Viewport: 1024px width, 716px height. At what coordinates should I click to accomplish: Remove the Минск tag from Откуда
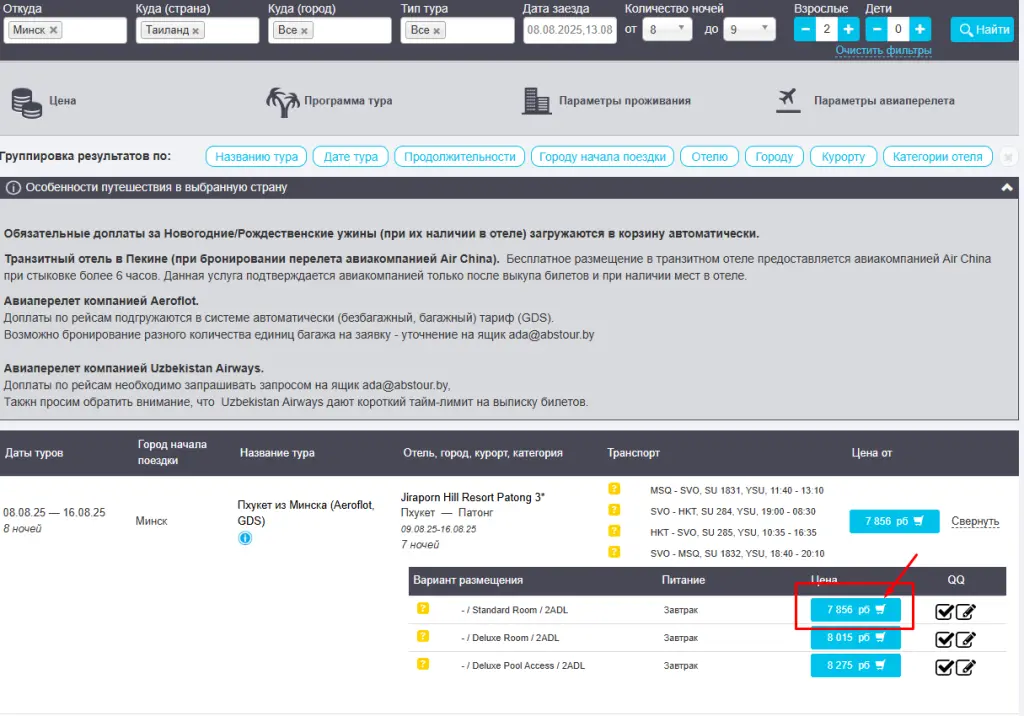tap(54, 31)
